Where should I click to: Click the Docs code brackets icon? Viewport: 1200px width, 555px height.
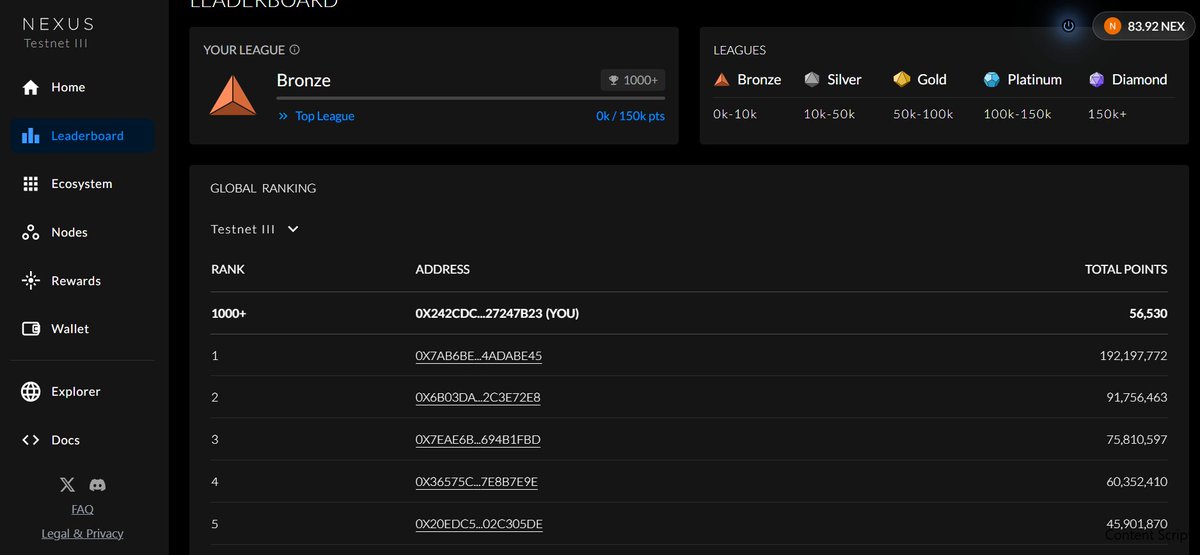(31, 440)
